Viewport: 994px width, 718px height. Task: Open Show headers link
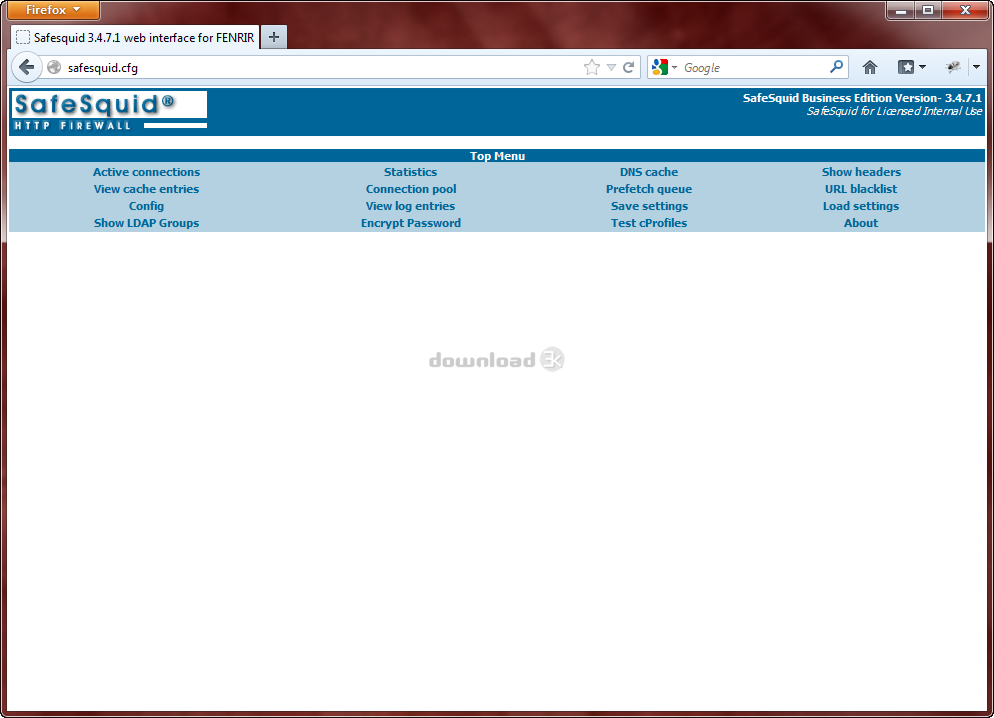[x=862, y=172]
